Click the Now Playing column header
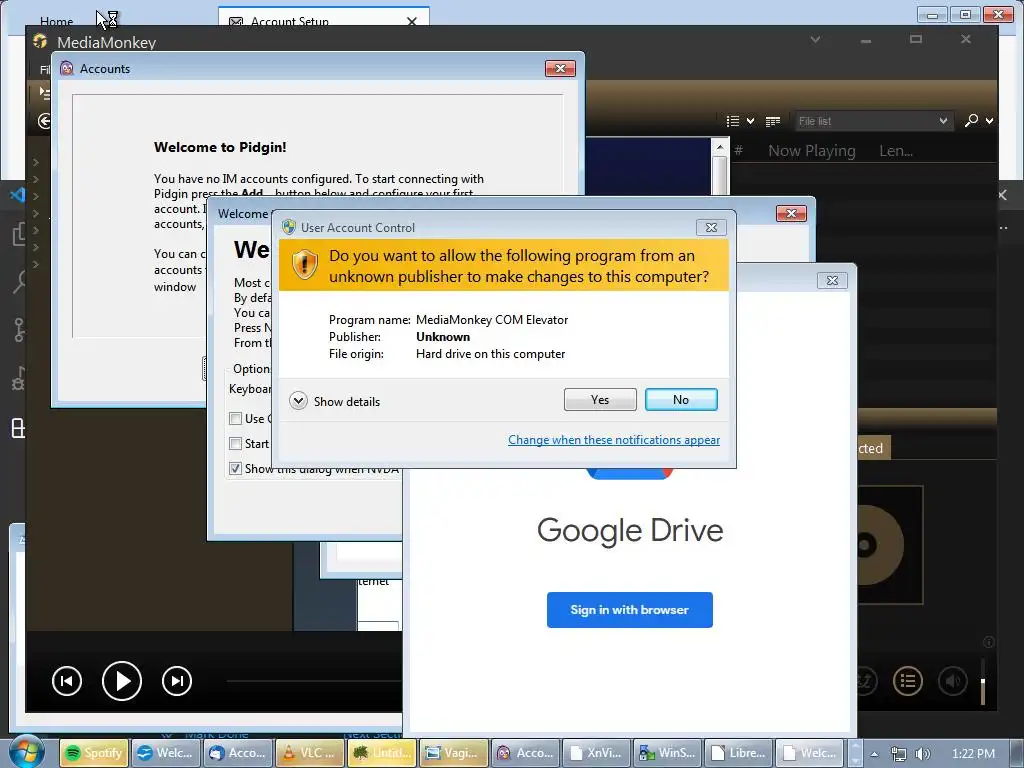This screenshot has height=768, width=1024. point(811,151)
